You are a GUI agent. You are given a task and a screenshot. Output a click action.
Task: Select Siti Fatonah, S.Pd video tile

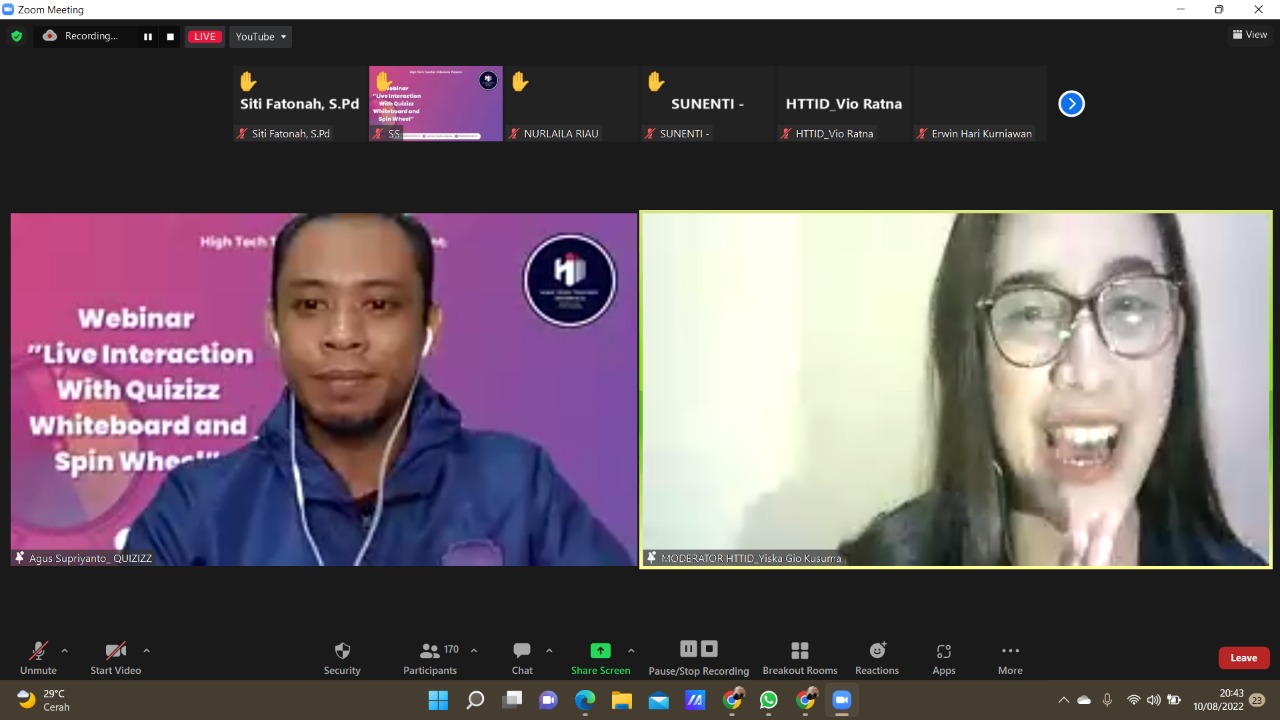tap(300, 103)
